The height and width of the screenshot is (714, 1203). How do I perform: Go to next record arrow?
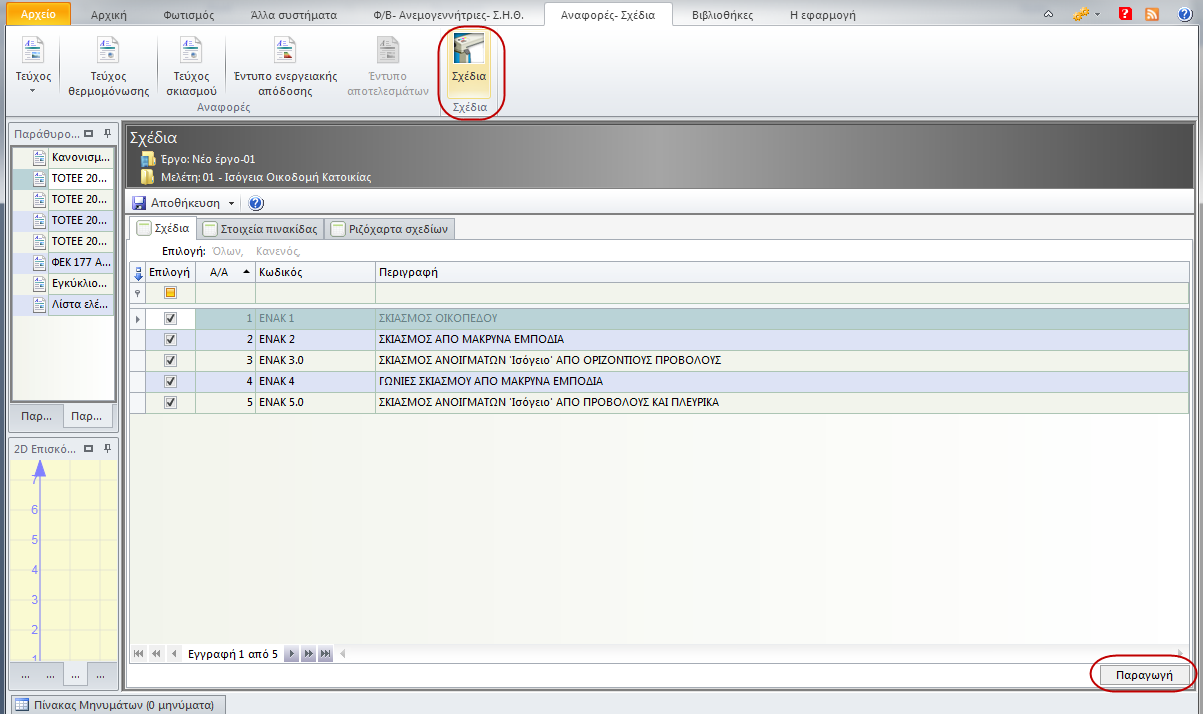click(292, 654)
